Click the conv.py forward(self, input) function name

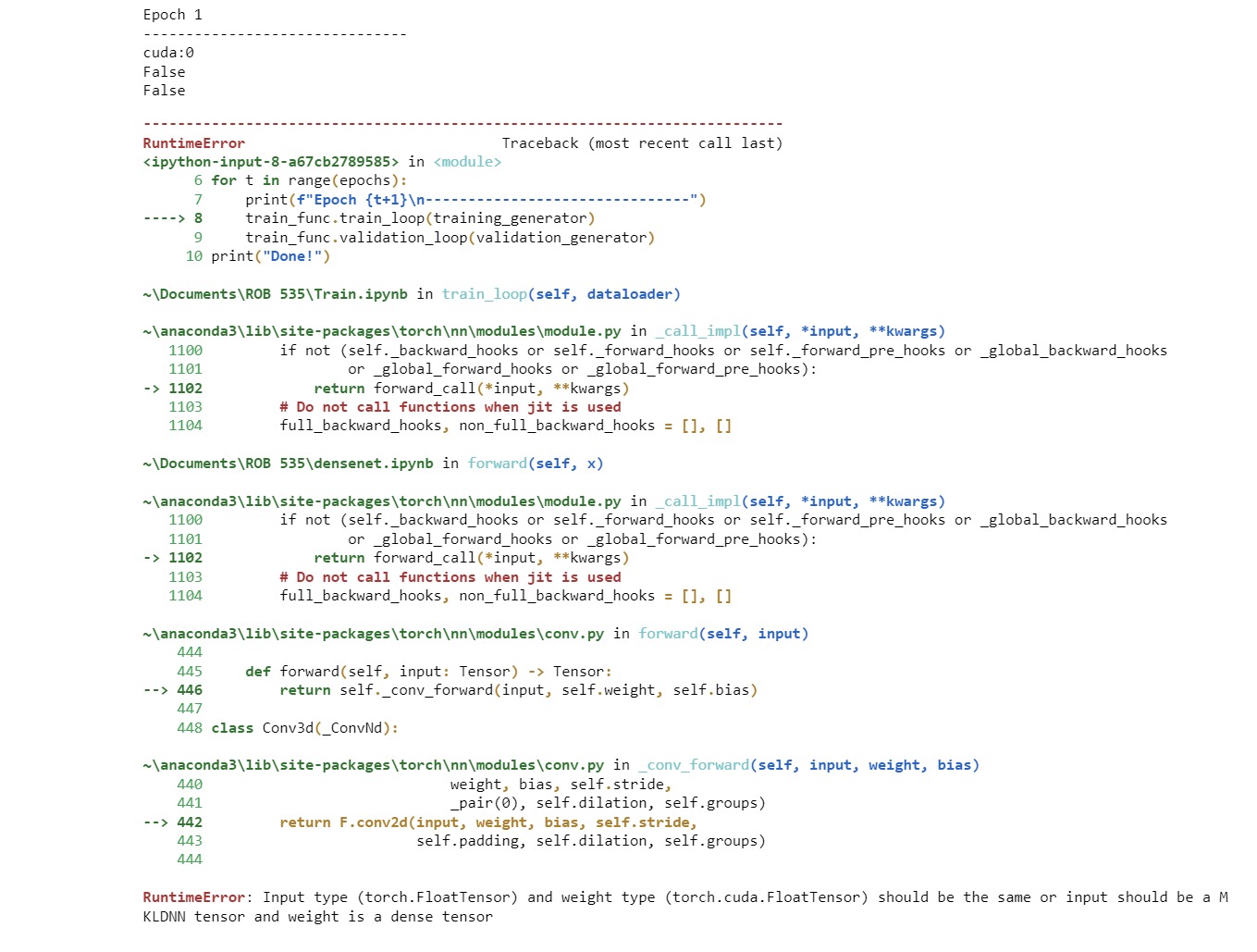pyautogui.click(x=668, y=634)
